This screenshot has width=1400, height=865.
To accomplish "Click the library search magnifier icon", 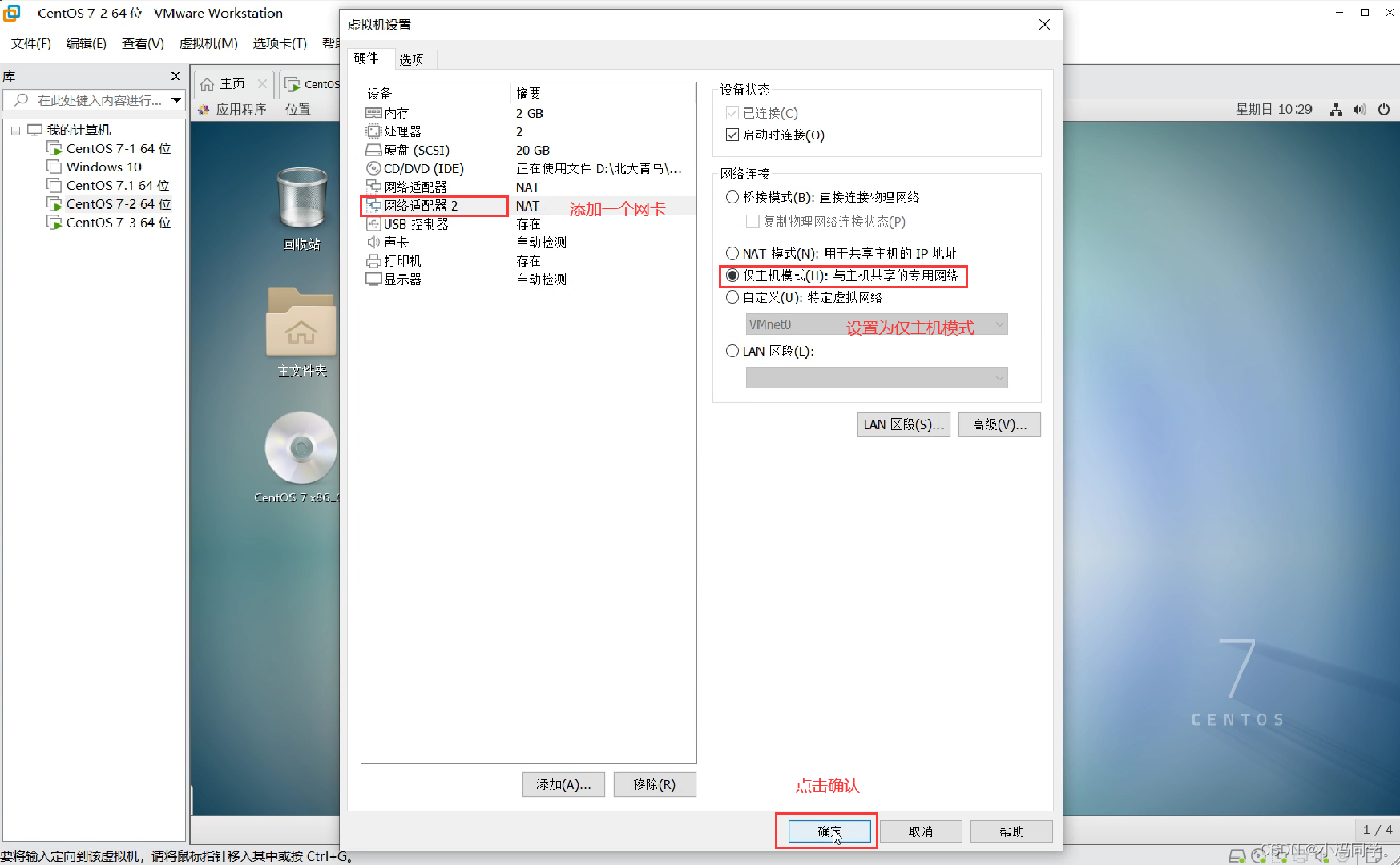I will click(22, 100).
